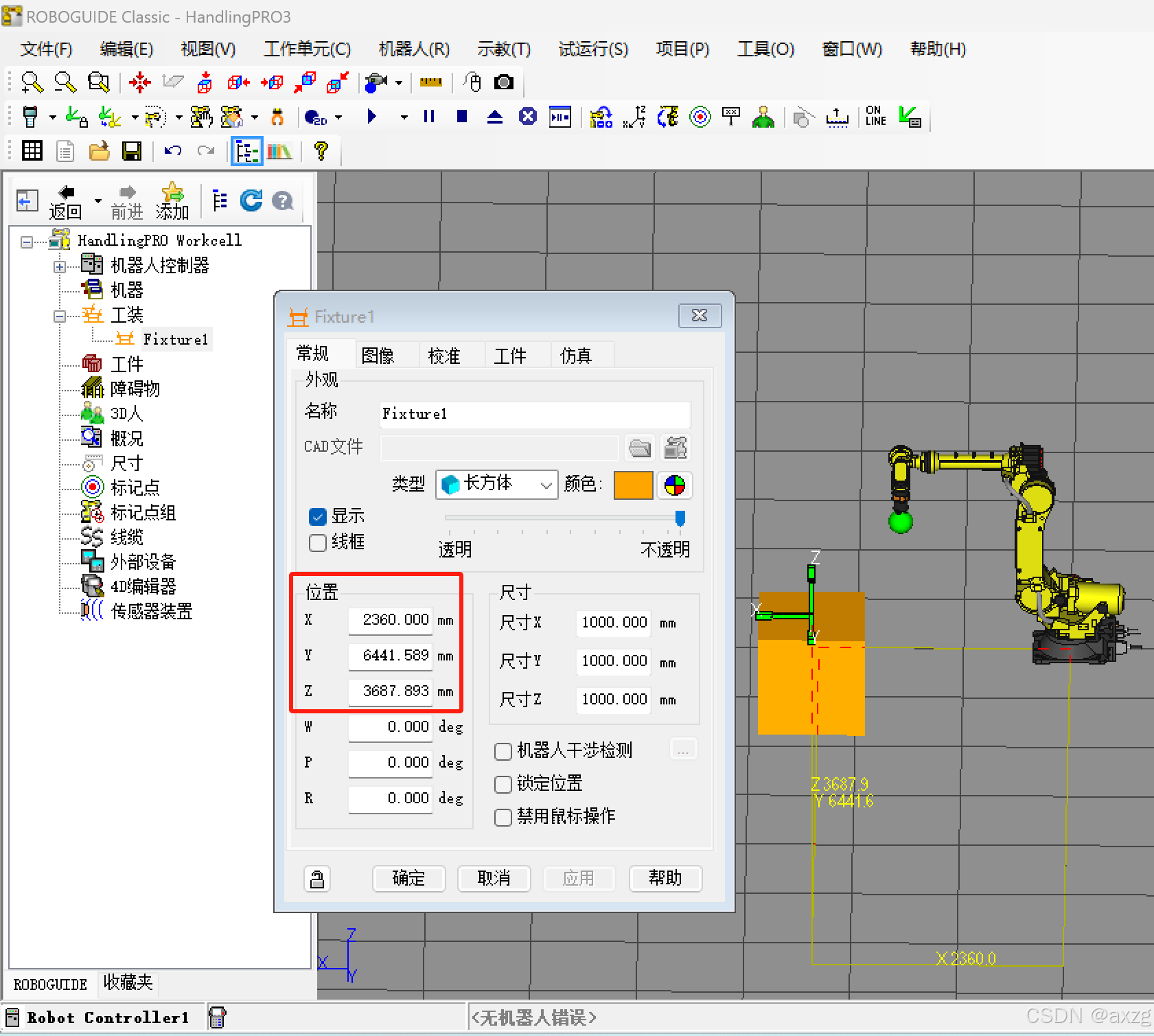The image size is (1154, 1036).
Task: Stop the simulation run
Action: 462,117
